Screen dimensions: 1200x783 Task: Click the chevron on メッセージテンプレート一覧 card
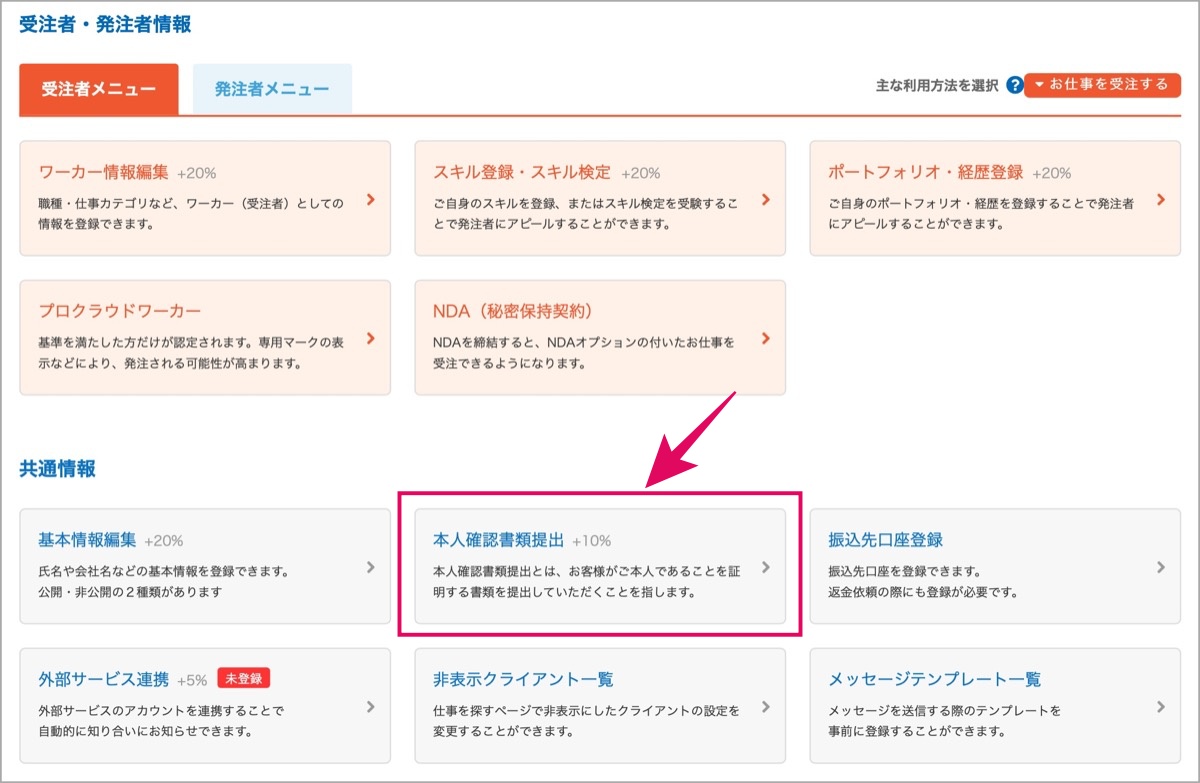[x=1160, y=706]
